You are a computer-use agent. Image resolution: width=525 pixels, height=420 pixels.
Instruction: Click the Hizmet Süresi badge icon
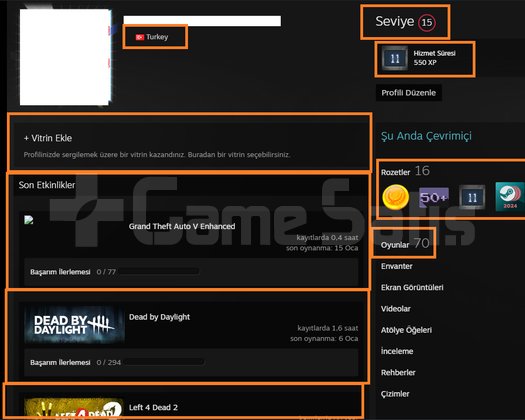click(395, 58)
